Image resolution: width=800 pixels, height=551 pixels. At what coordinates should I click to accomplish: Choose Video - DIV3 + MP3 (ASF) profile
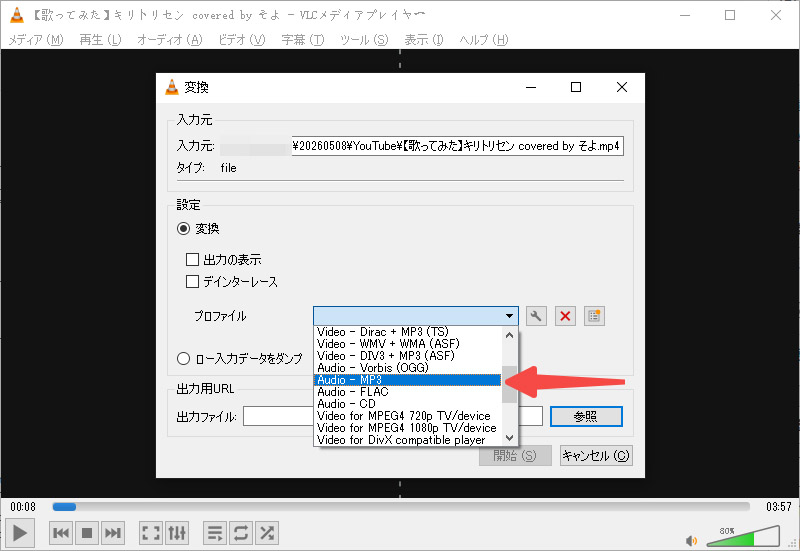407,356
